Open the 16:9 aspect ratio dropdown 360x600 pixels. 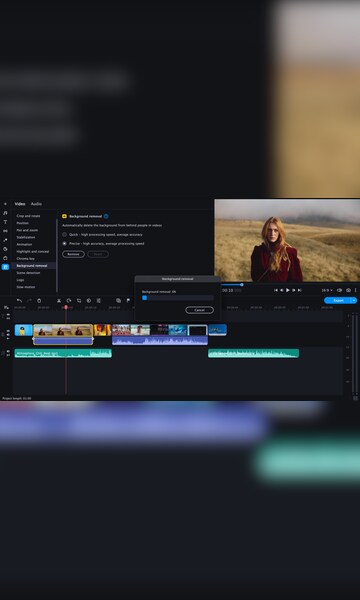click(327, 290)
